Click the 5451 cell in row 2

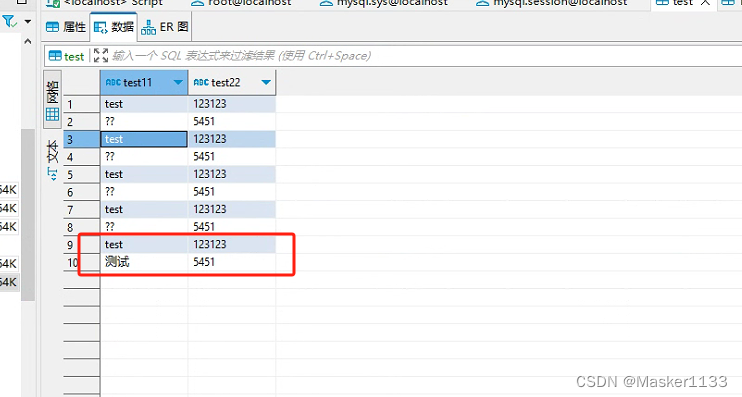[x=232, y=122]
